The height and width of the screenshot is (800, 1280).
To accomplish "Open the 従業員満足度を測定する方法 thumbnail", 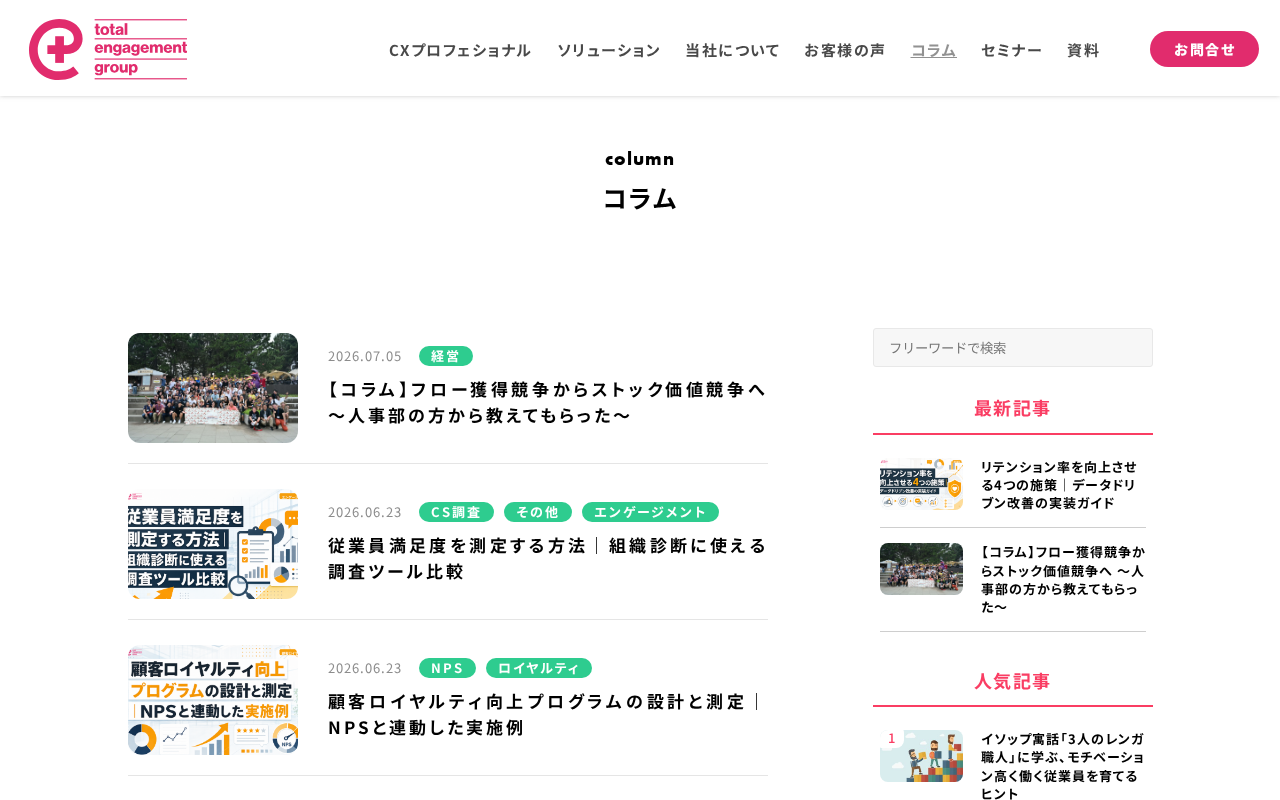I will click(213, 544).
